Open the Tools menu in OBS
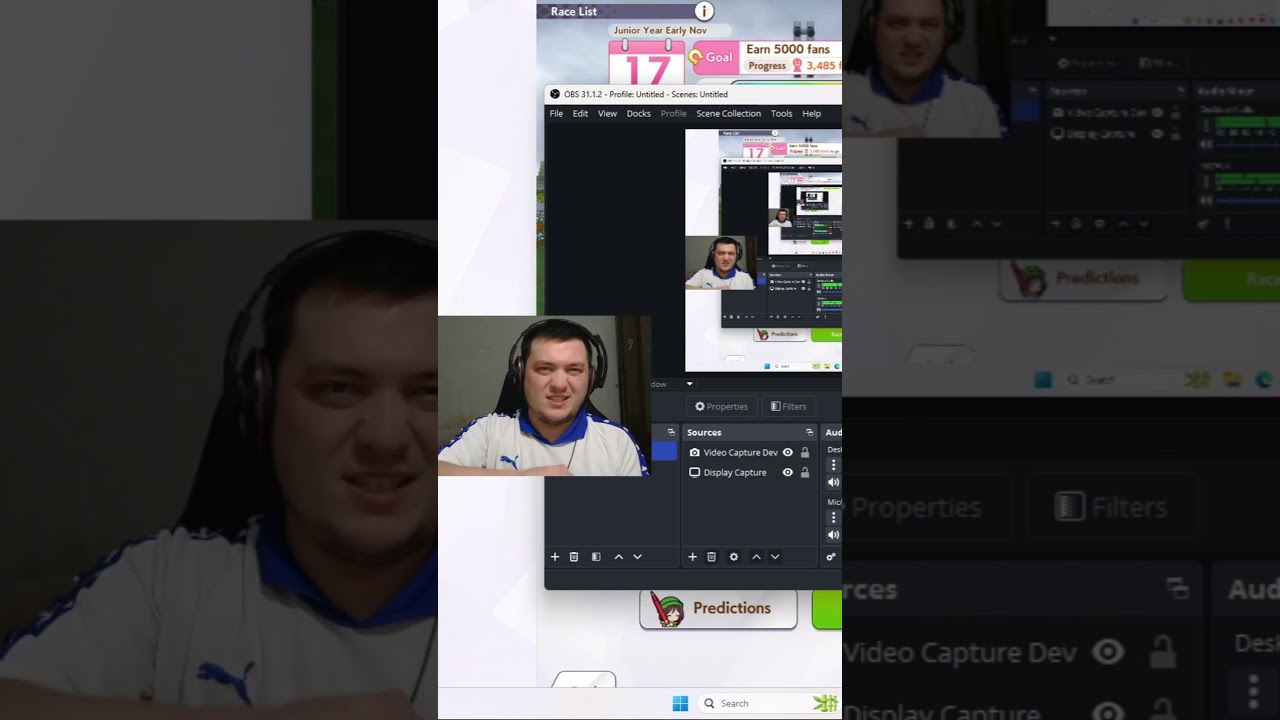The image size is (1280, 720). 781,113
